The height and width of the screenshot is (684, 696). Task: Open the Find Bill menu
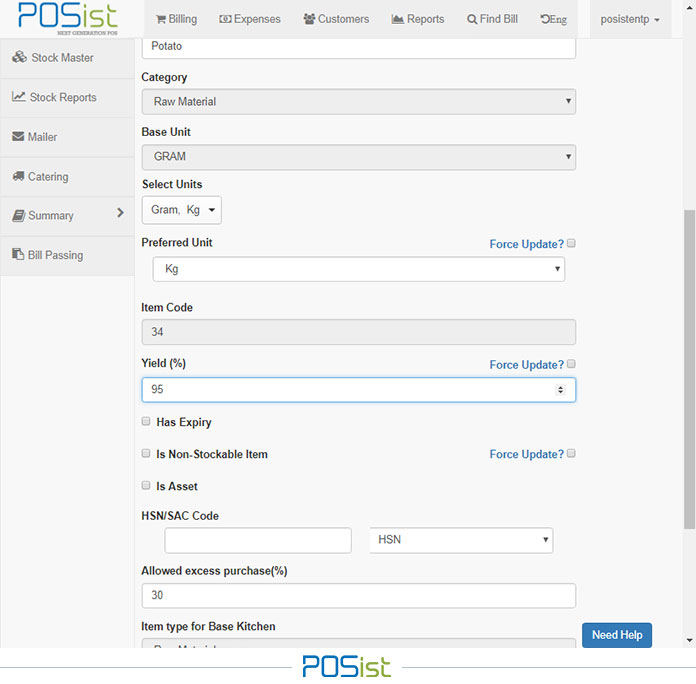pyautogui.click(x=492, y=19)
